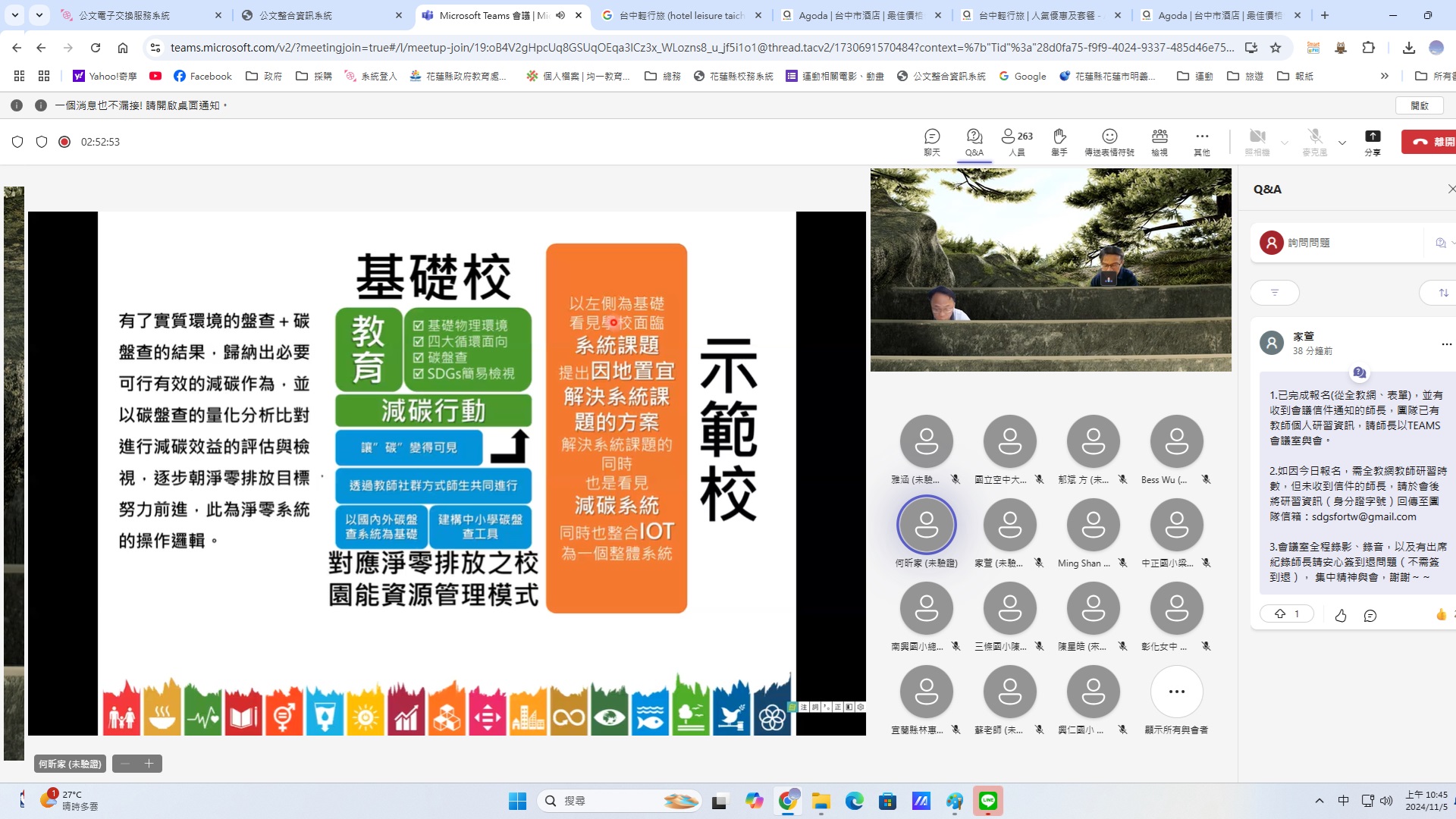Viewport: 1456px width, 819px height.
Task: Expand the microphone options chevron
Action: (1342, 143)
